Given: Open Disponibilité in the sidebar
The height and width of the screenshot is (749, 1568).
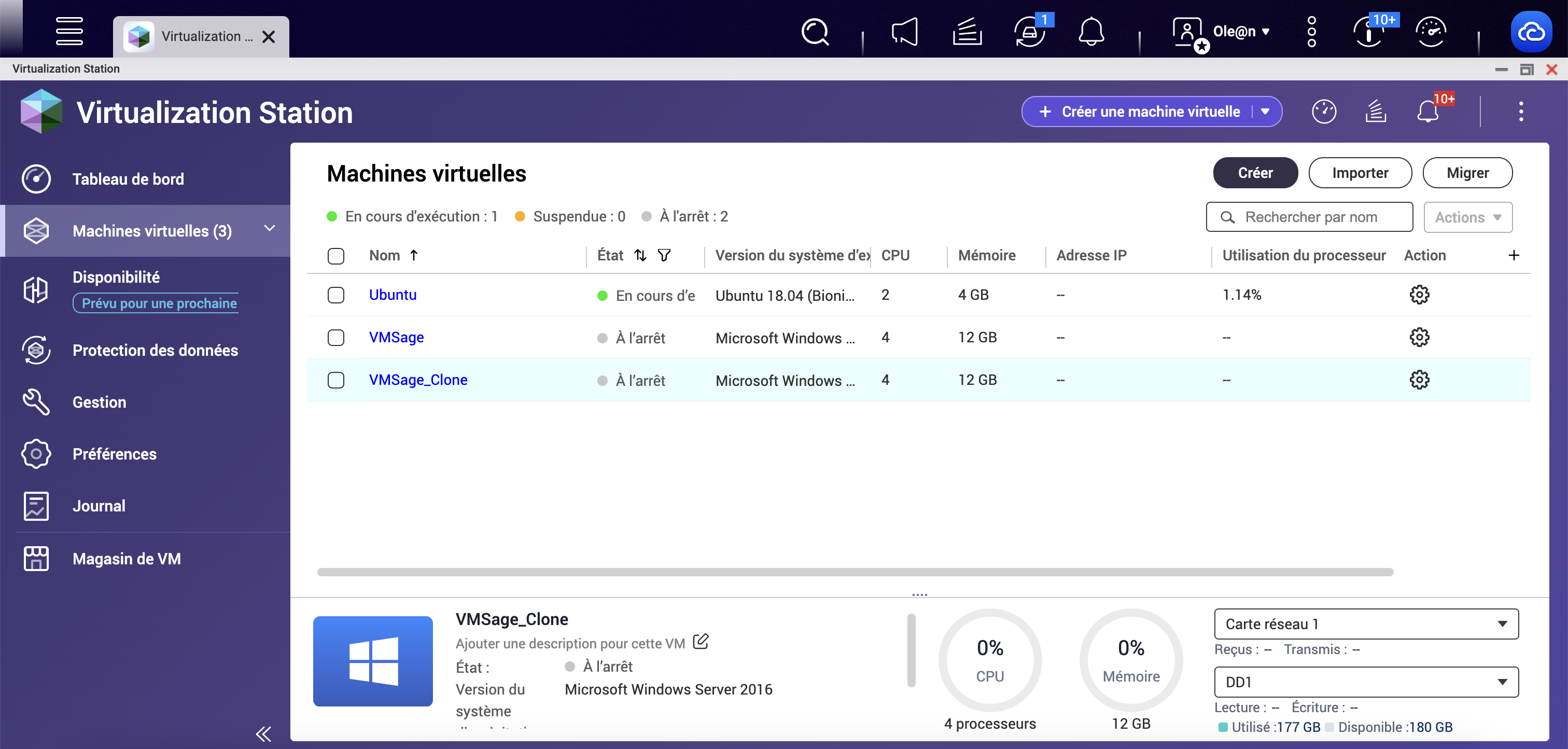Looking at the screenshot, I should [116, 277].
